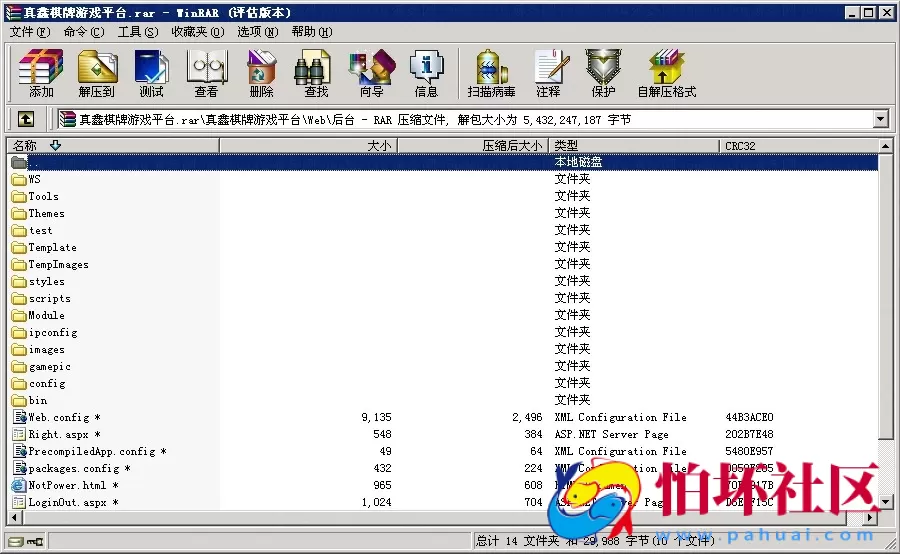Click the Extract To (解压到) icon
The width and height of the screenshot is (900, 554).
(x=97, y=73)
